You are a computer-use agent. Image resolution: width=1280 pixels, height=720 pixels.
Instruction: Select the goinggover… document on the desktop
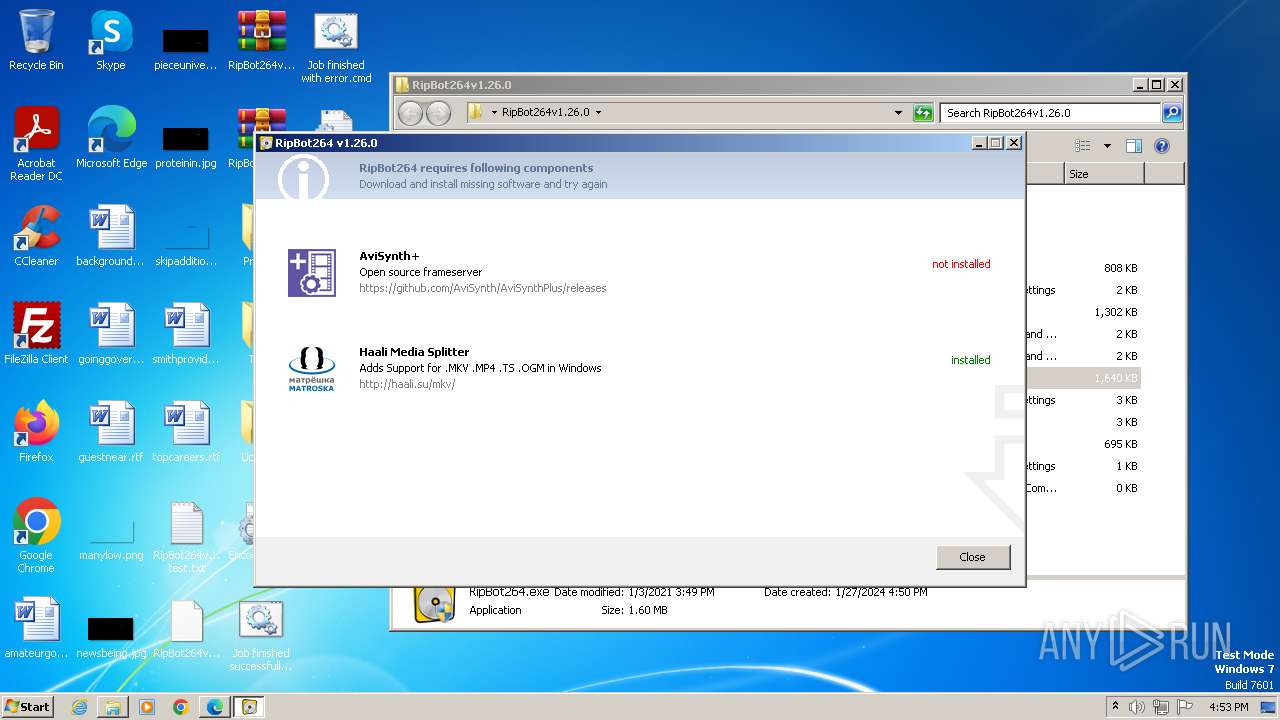pos(111,334)
